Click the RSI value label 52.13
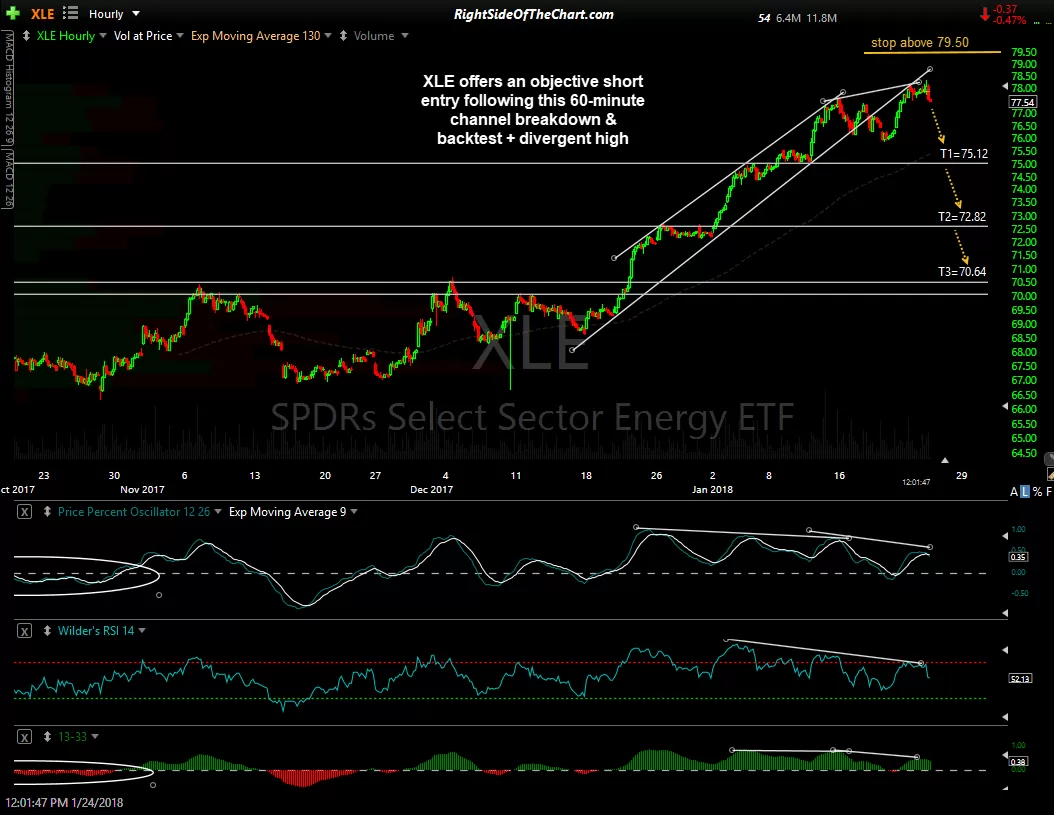Viewport: 1054px width, 815px height. 1020,678
